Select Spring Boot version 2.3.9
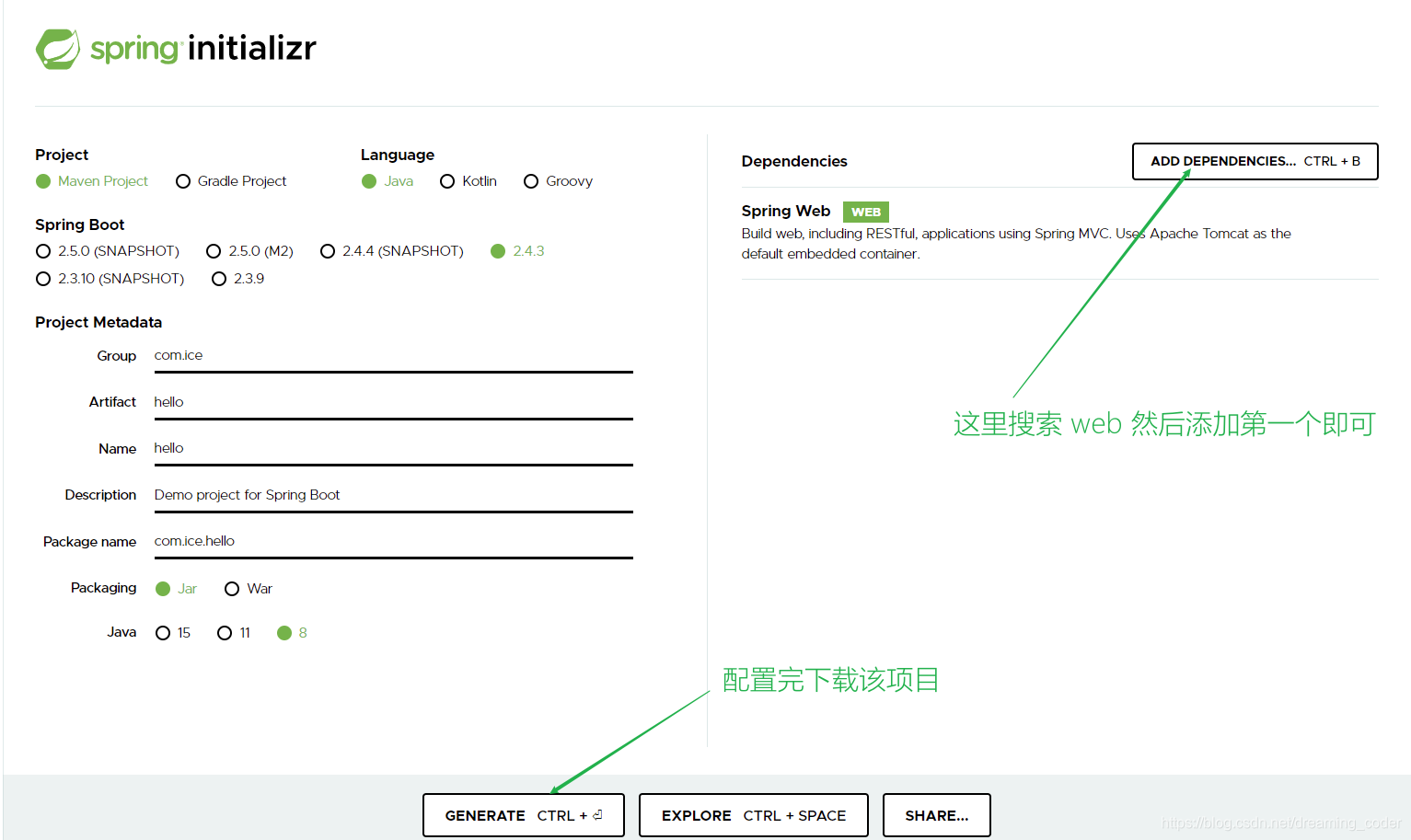This screenshot has width=1411, height=840. click(237, 279)
